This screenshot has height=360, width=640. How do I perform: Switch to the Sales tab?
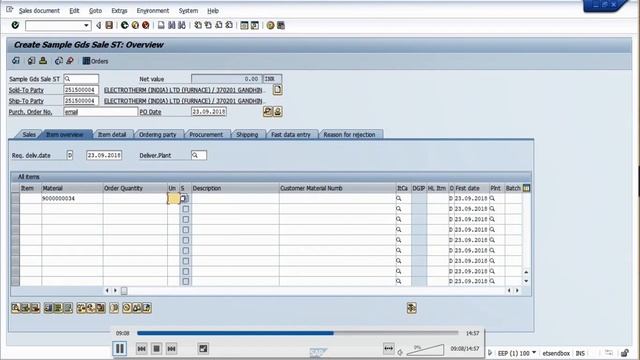pyautogui.click(x=29, y=134)
